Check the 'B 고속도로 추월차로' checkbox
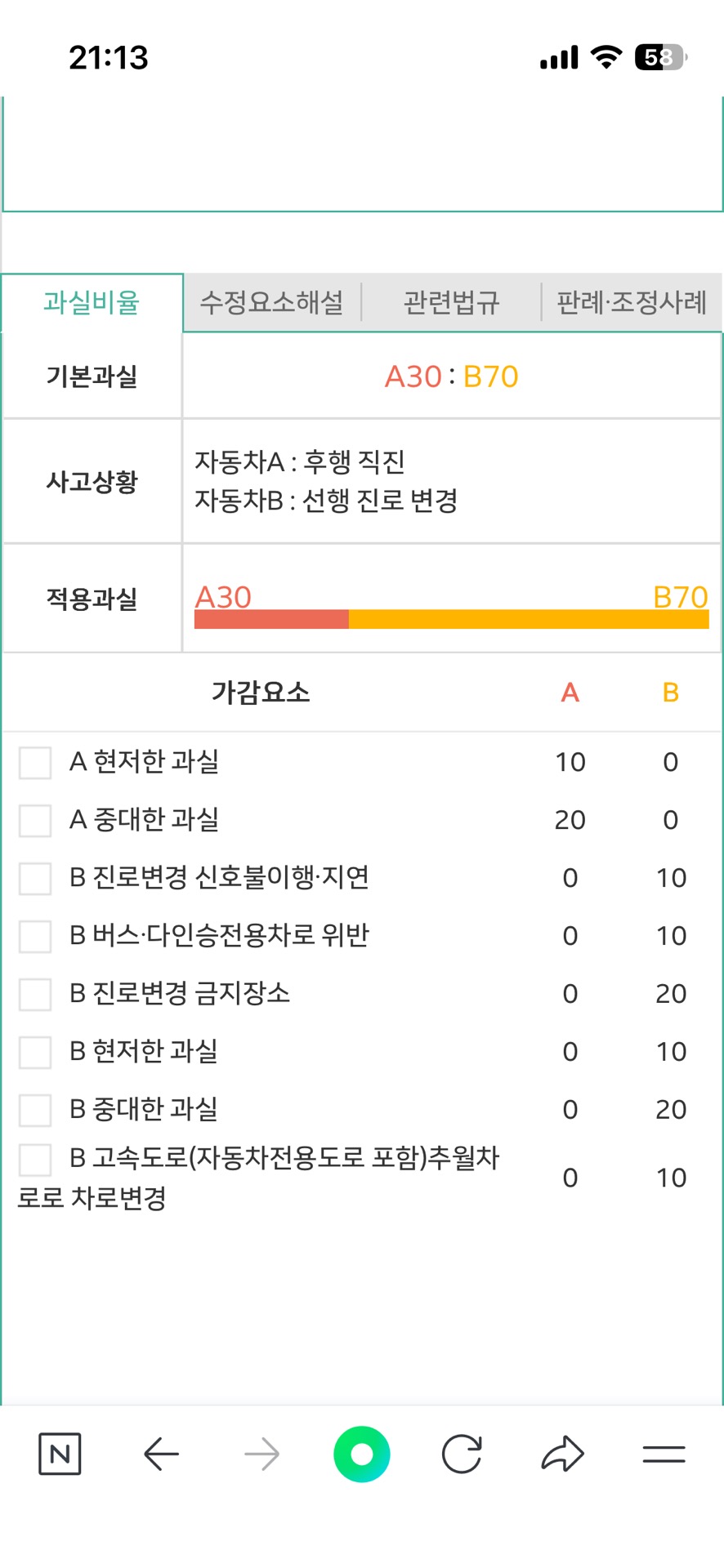The height and width of the screenshot is (1568, 724). pyautogui.click(x=35, y=1160)
